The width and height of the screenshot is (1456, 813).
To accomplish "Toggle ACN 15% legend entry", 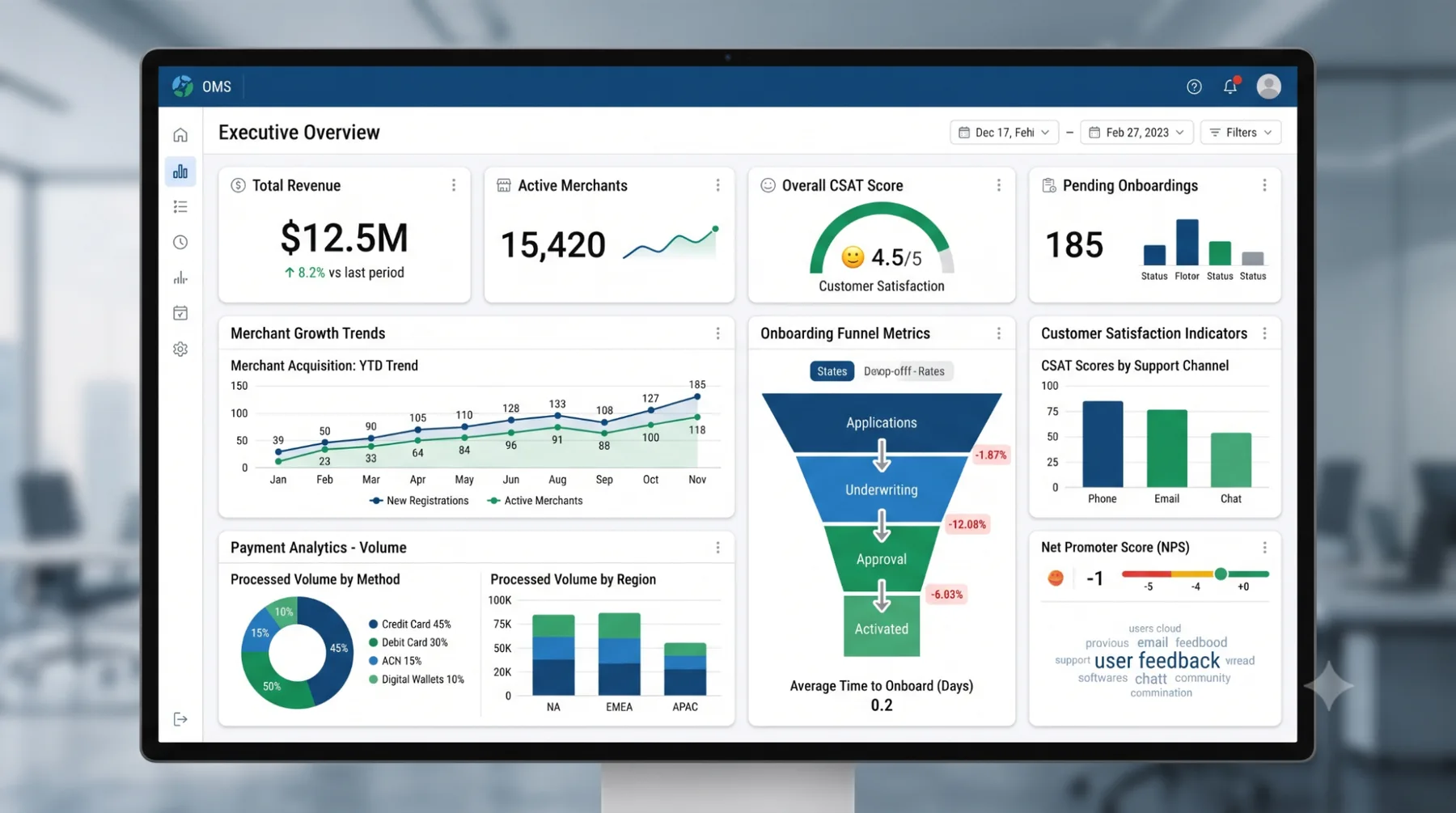I will pyautogui.click(x=396, y=661).
